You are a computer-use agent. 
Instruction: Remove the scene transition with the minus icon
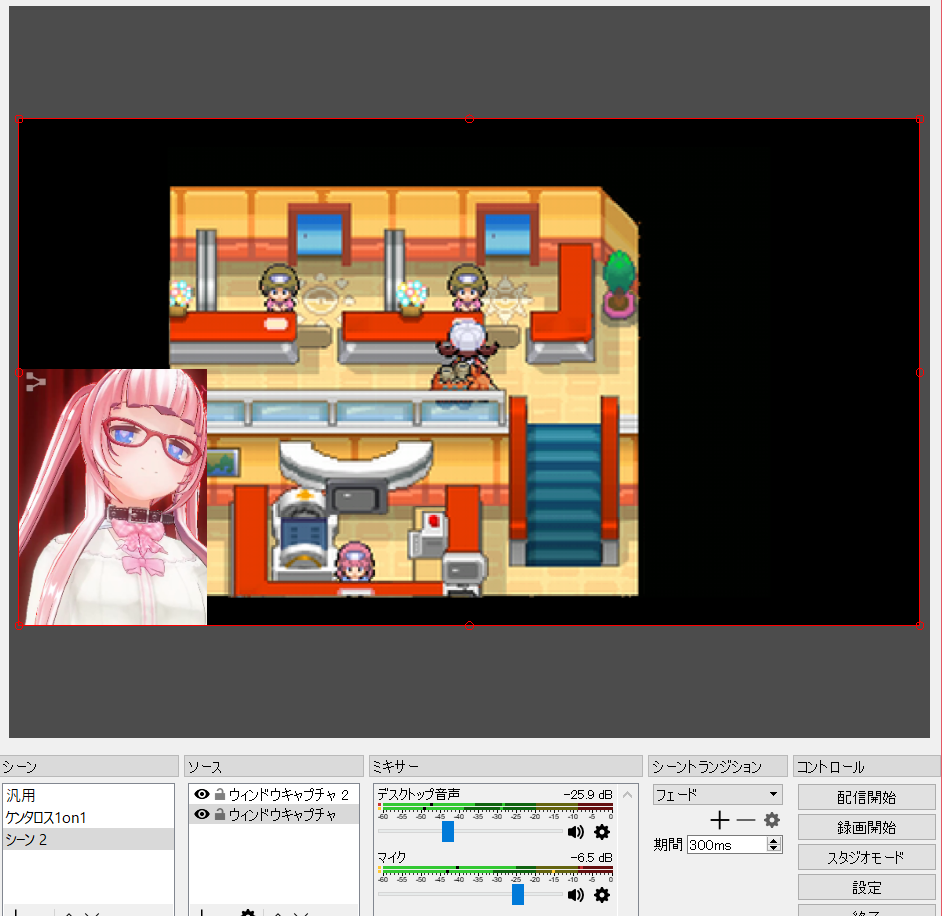click(746, 820)
